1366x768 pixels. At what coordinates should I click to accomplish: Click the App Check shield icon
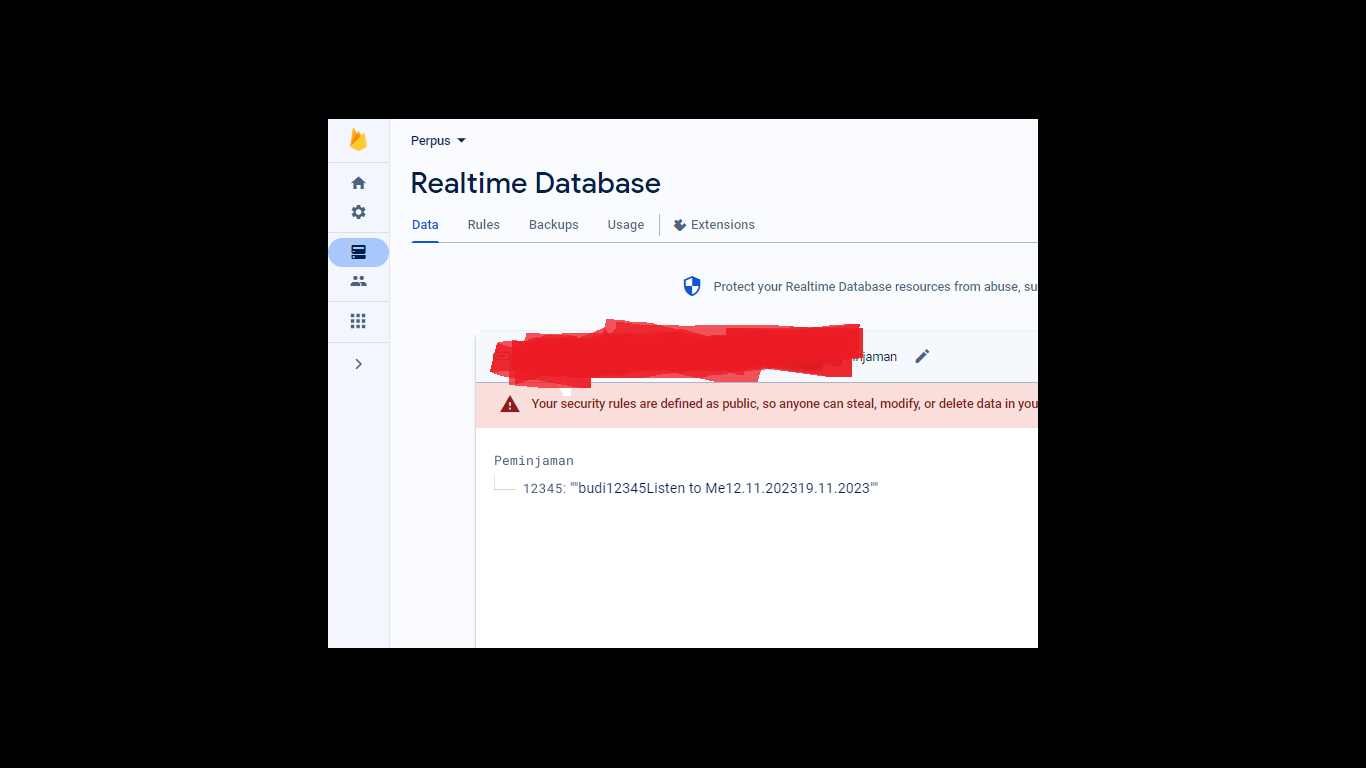pos(691,286)
